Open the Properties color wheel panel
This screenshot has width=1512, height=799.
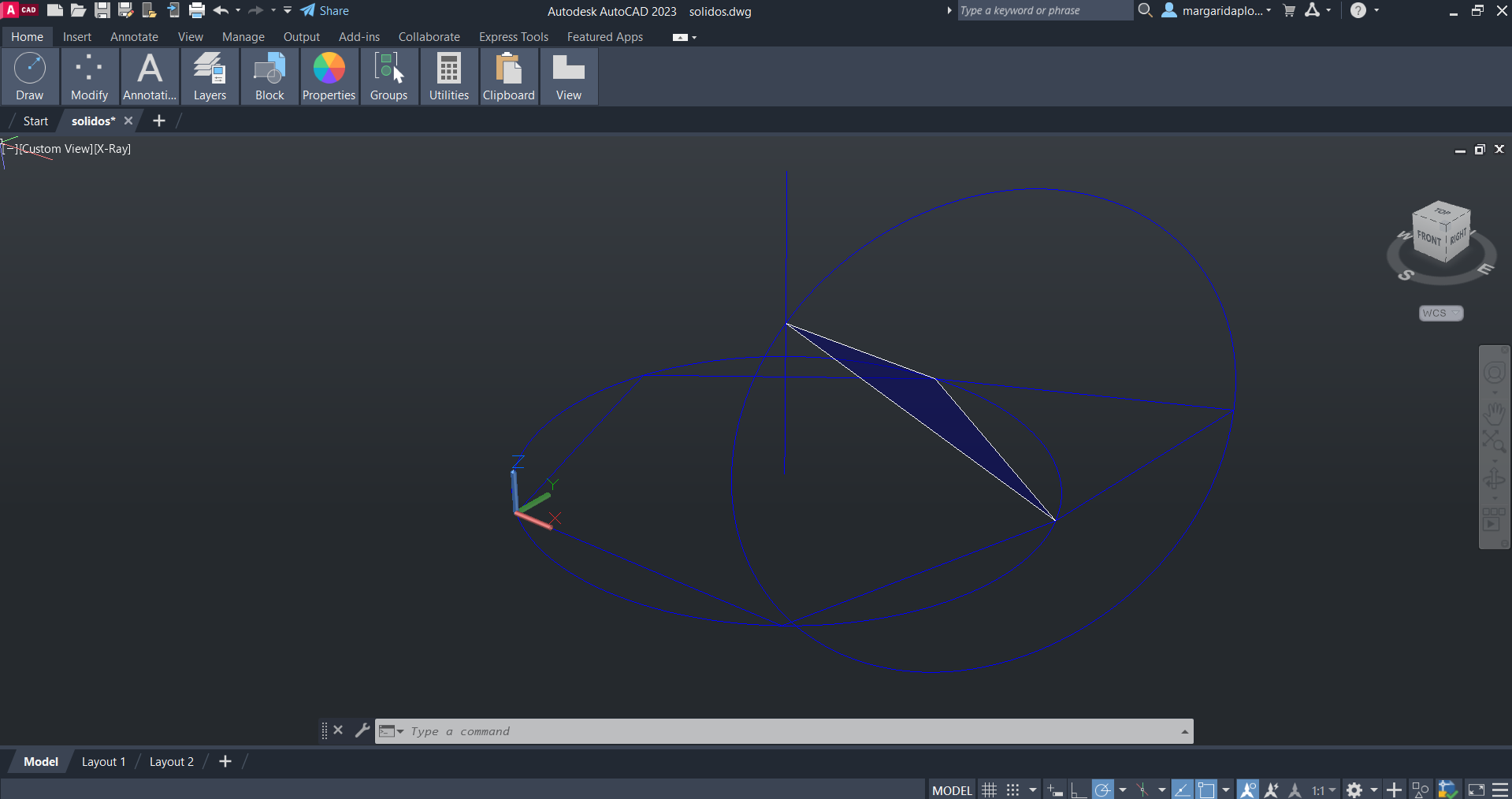(329, 76)
